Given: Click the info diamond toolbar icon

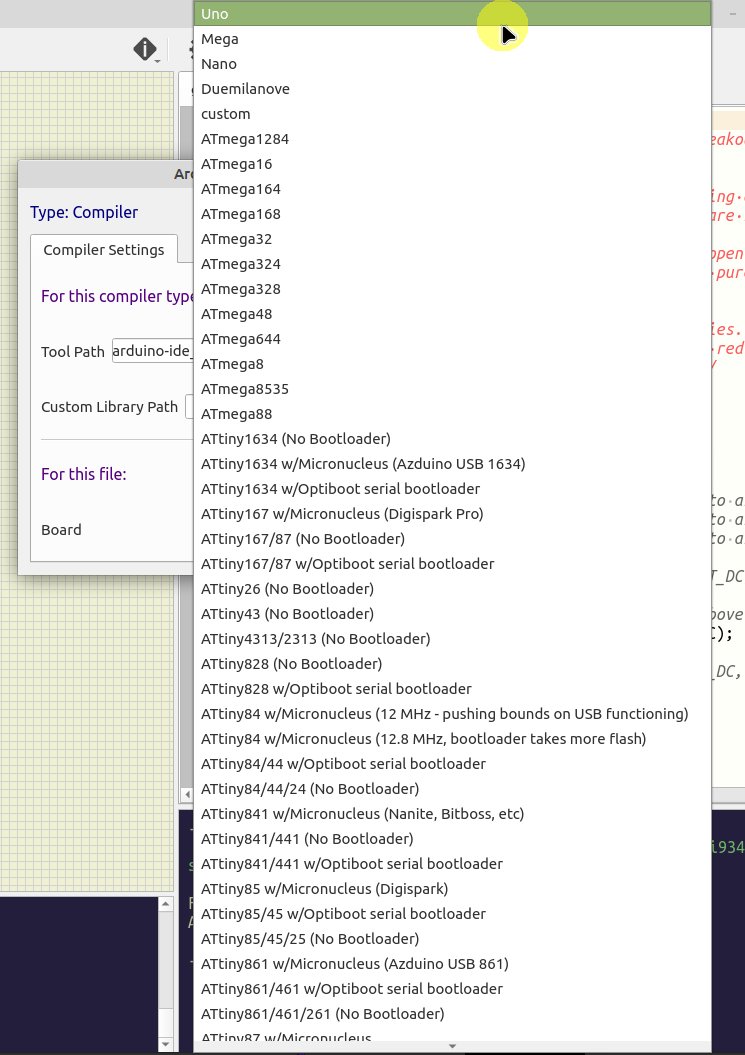Looking at the screenshot, I should coord(146,49).
